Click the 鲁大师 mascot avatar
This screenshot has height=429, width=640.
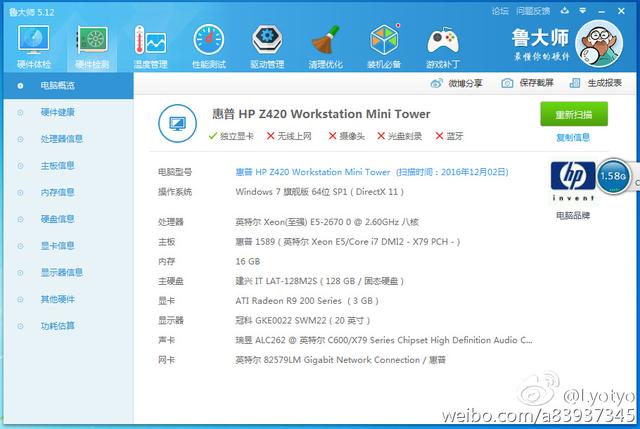click(x=599, y=44)
